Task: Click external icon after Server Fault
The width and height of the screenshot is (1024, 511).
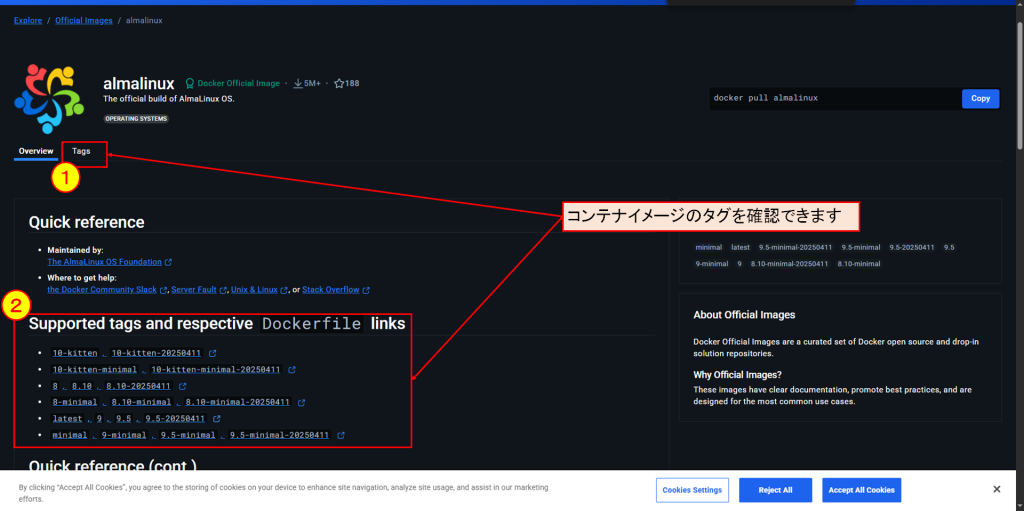Action: point(223,290)
